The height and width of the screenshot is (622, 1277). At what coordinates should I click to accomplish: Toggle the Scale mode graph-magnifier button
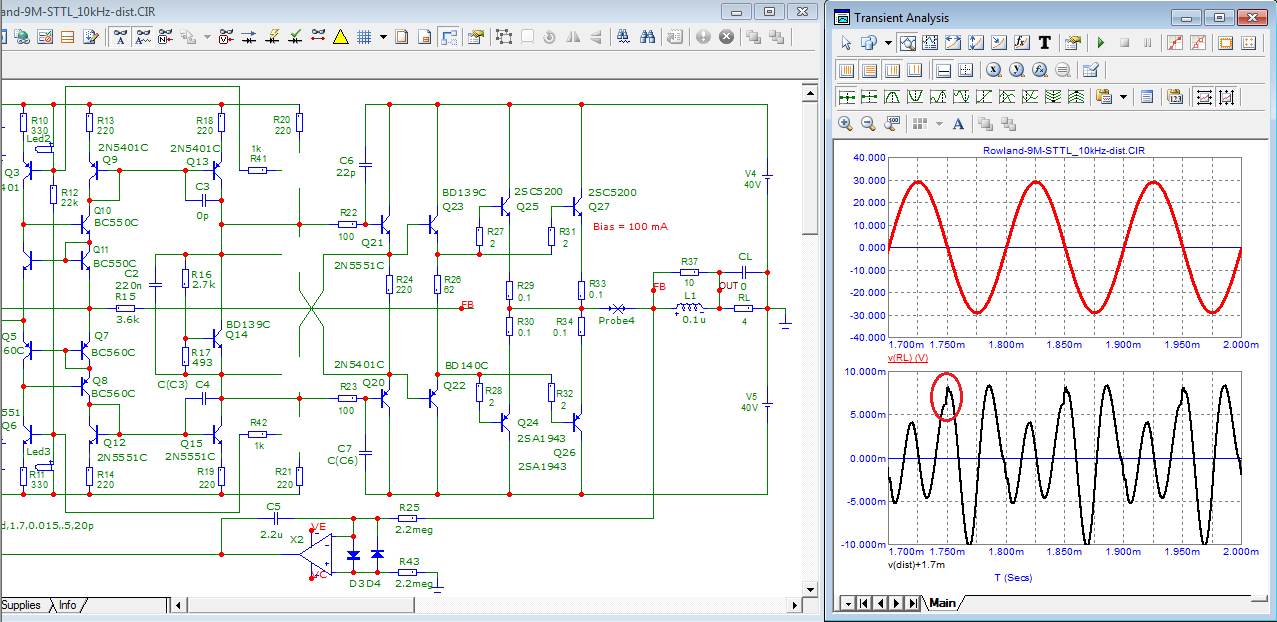908,43
